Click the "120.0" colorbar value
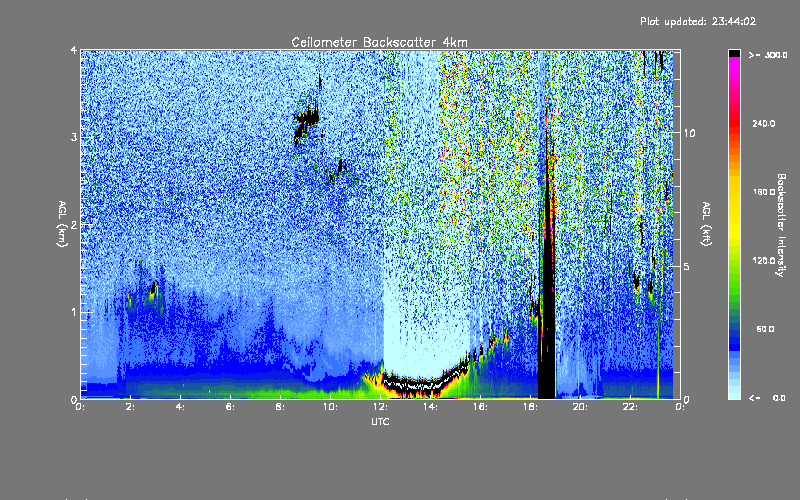 764,260
